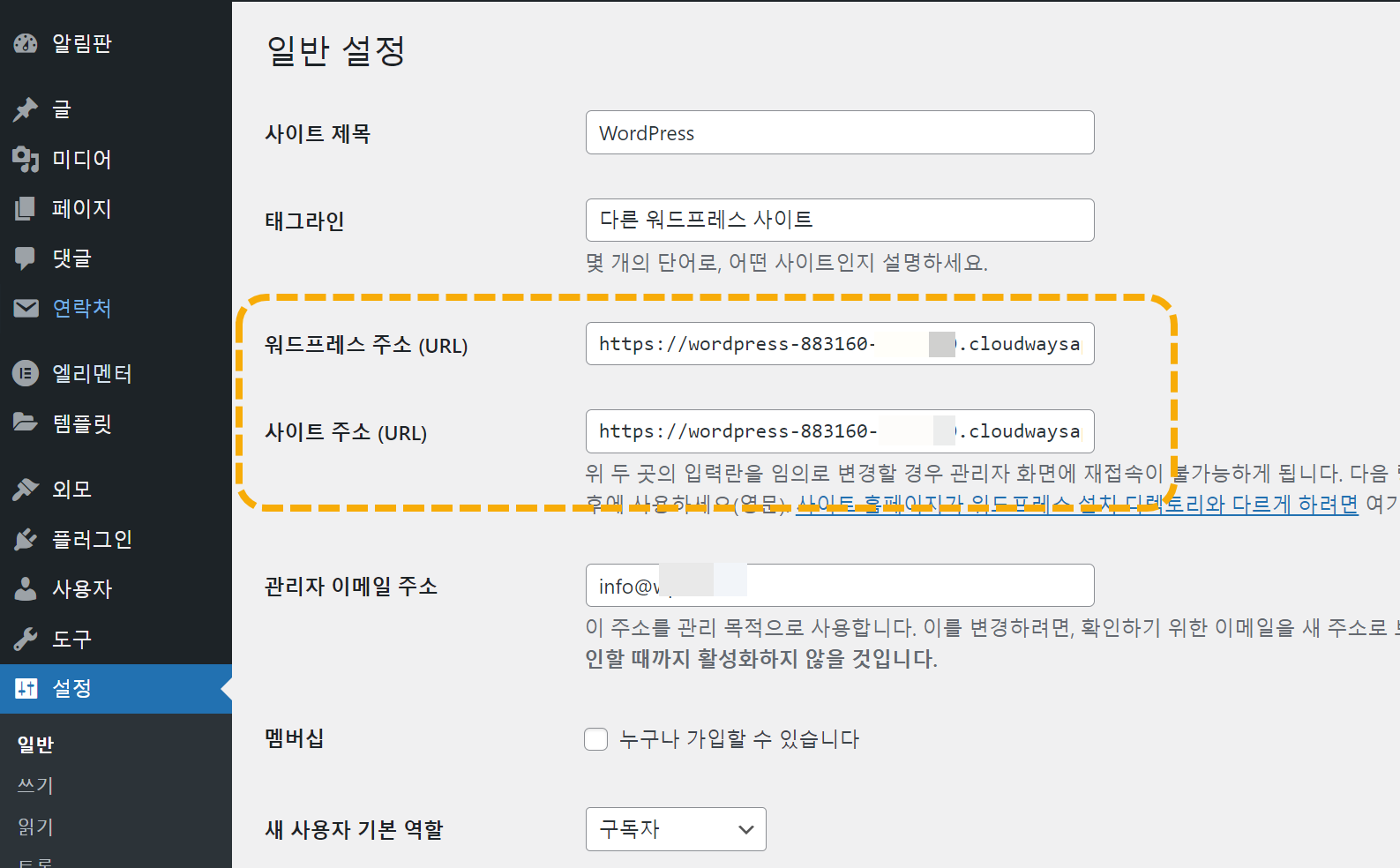
Task: Click the Settings sliders icon
Action: tap(26, 688)
